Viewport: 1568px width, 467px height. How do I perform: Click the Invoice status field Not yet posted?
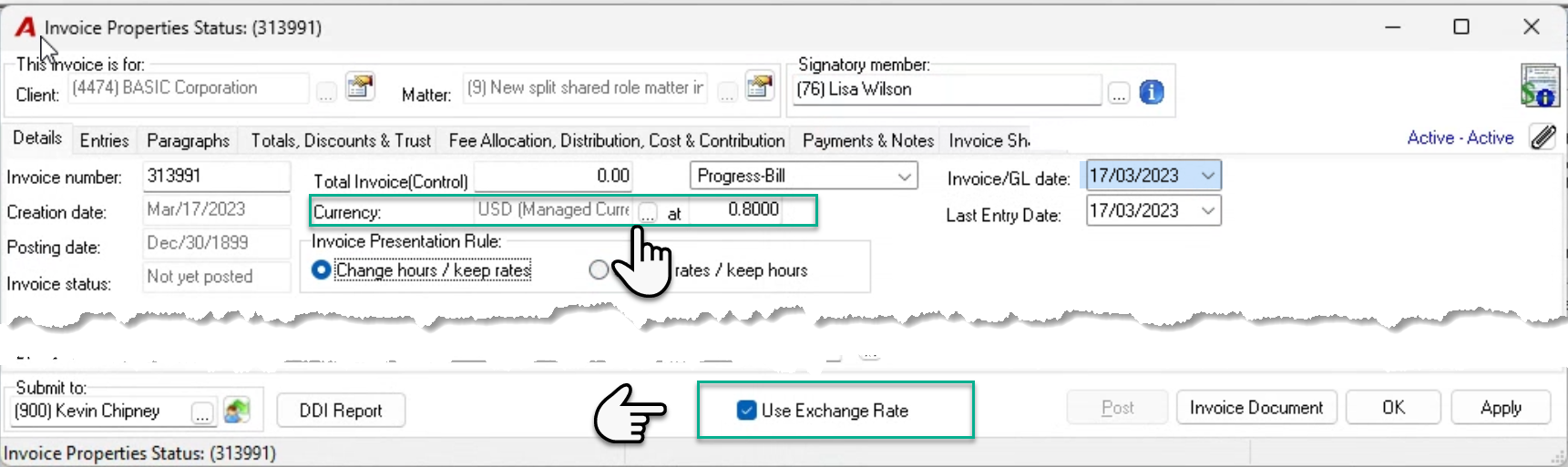pyautogui.click(x=217, y=277)
